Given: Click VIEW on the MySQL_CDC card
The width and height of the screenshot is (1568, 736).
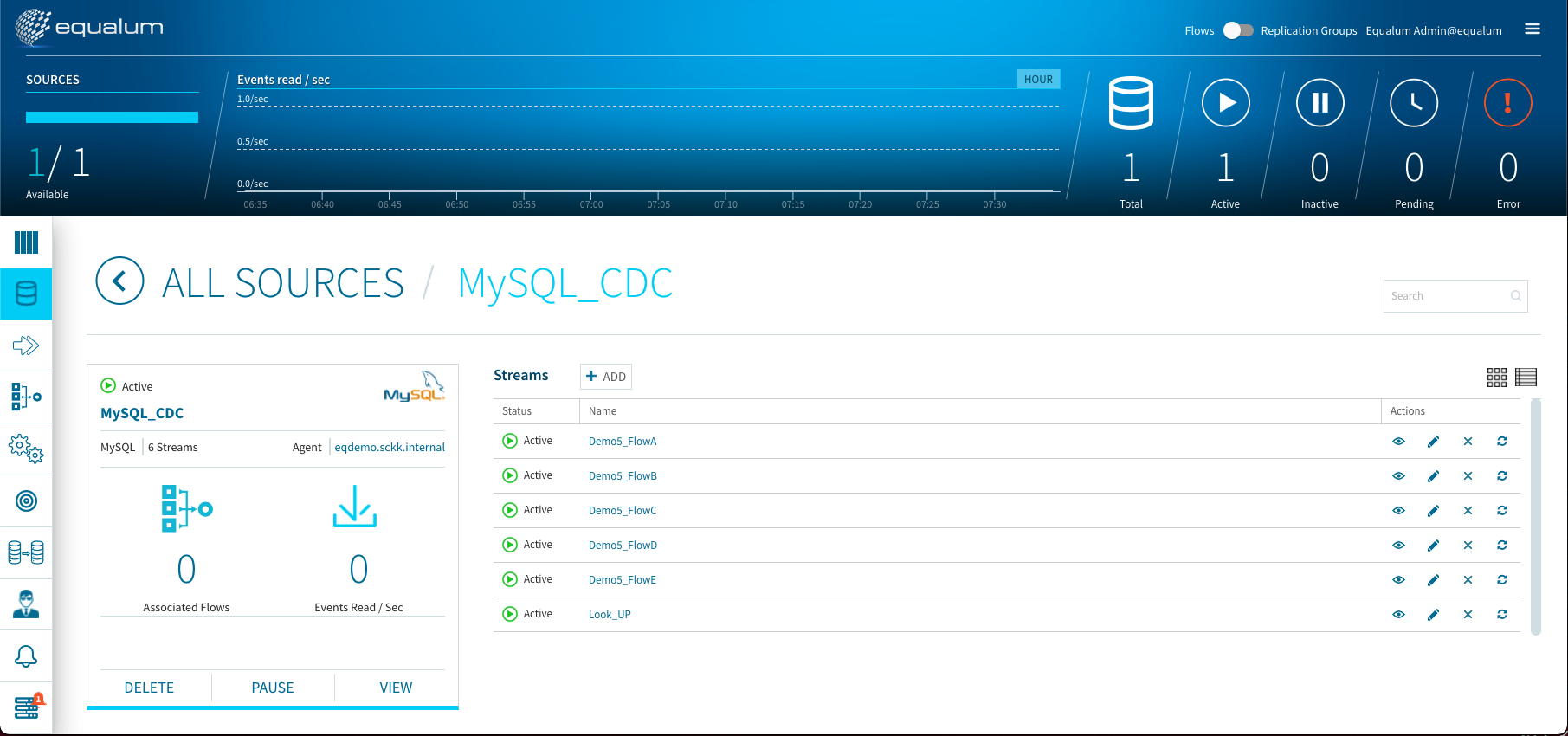Looking at the screenshot, I should coord(396,688).
